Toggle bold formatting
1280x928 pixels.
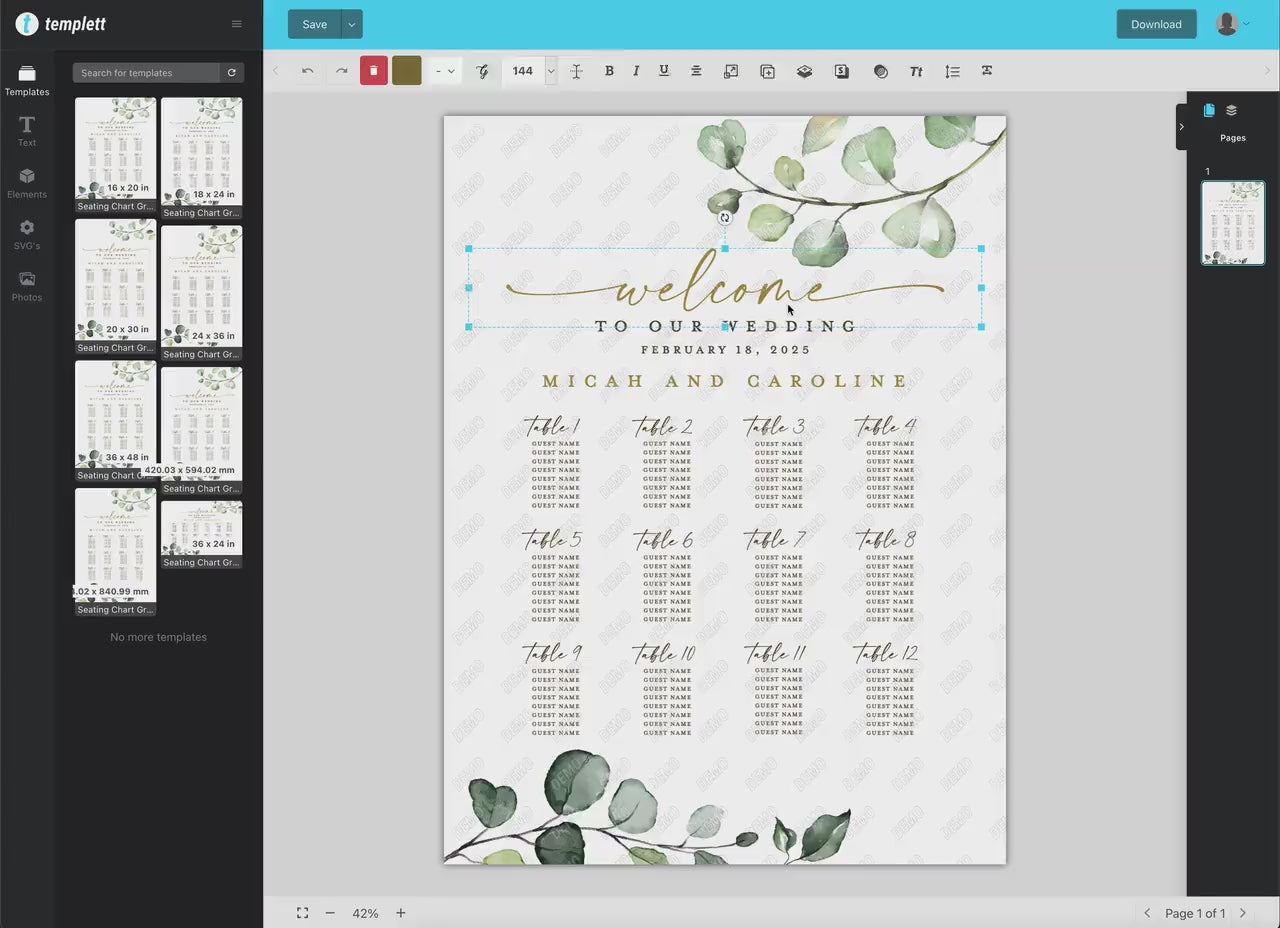coord(609,71)
